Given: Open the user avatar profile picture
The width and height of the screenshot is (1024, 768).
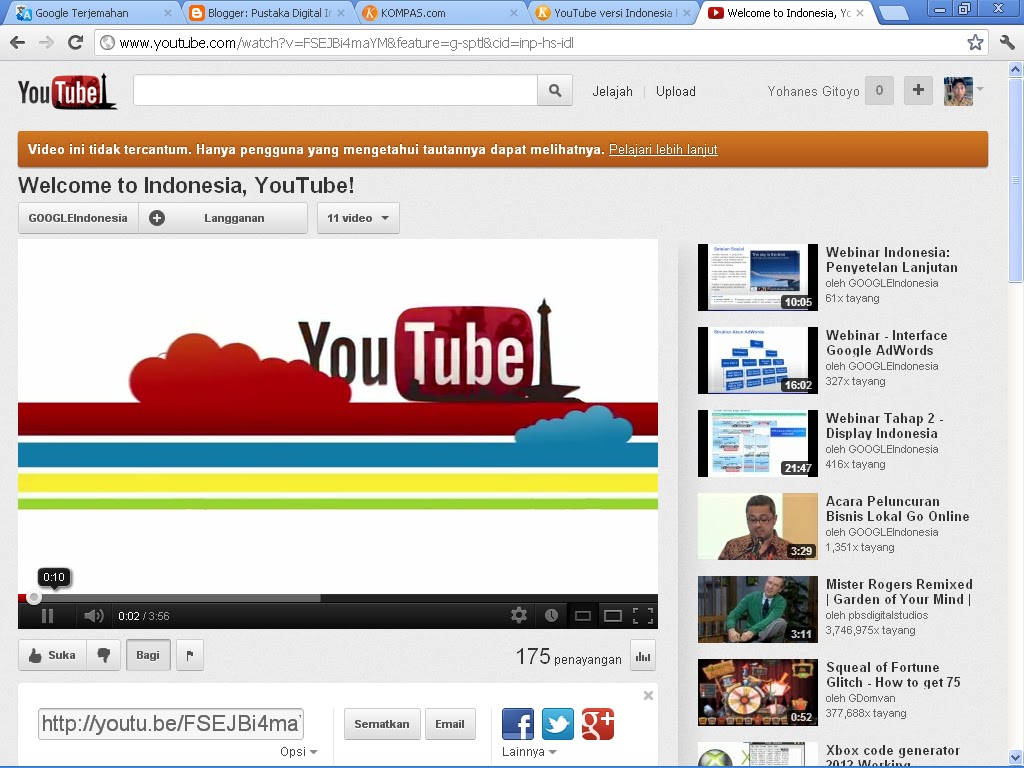Looking at the screenshot, I should (958, 91).
